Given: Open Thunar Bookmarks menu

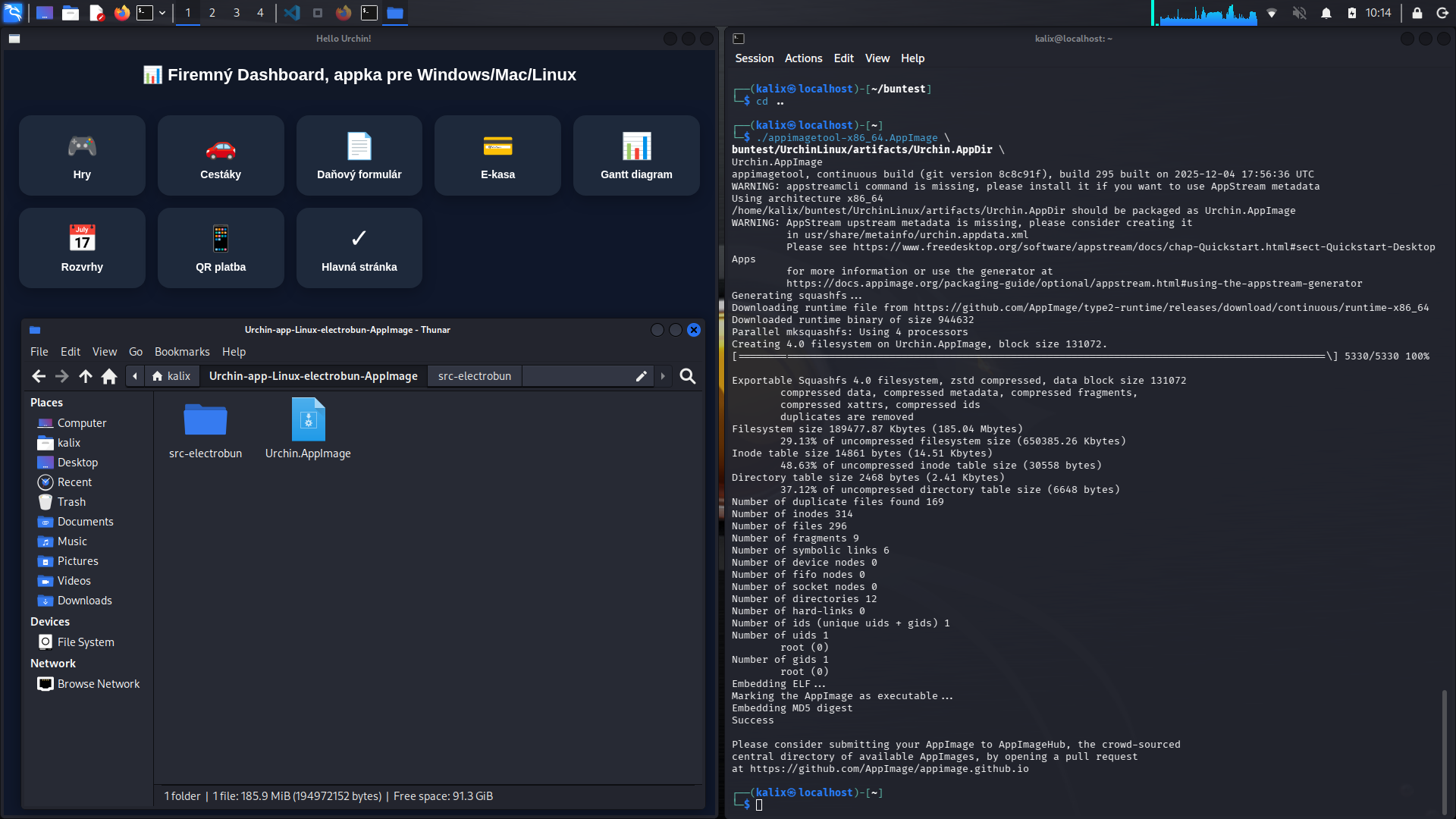Looking at the screenshot, I should point(182,352).
